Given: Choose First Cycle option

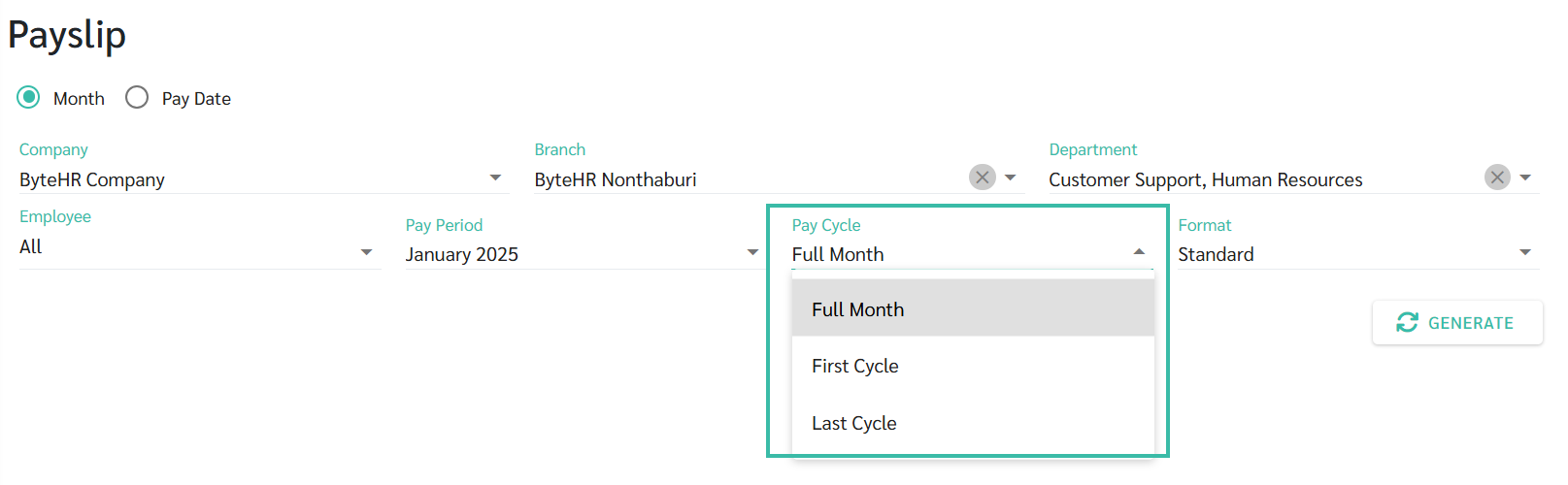Looking at the screenshot, I should tap(855, 366).
